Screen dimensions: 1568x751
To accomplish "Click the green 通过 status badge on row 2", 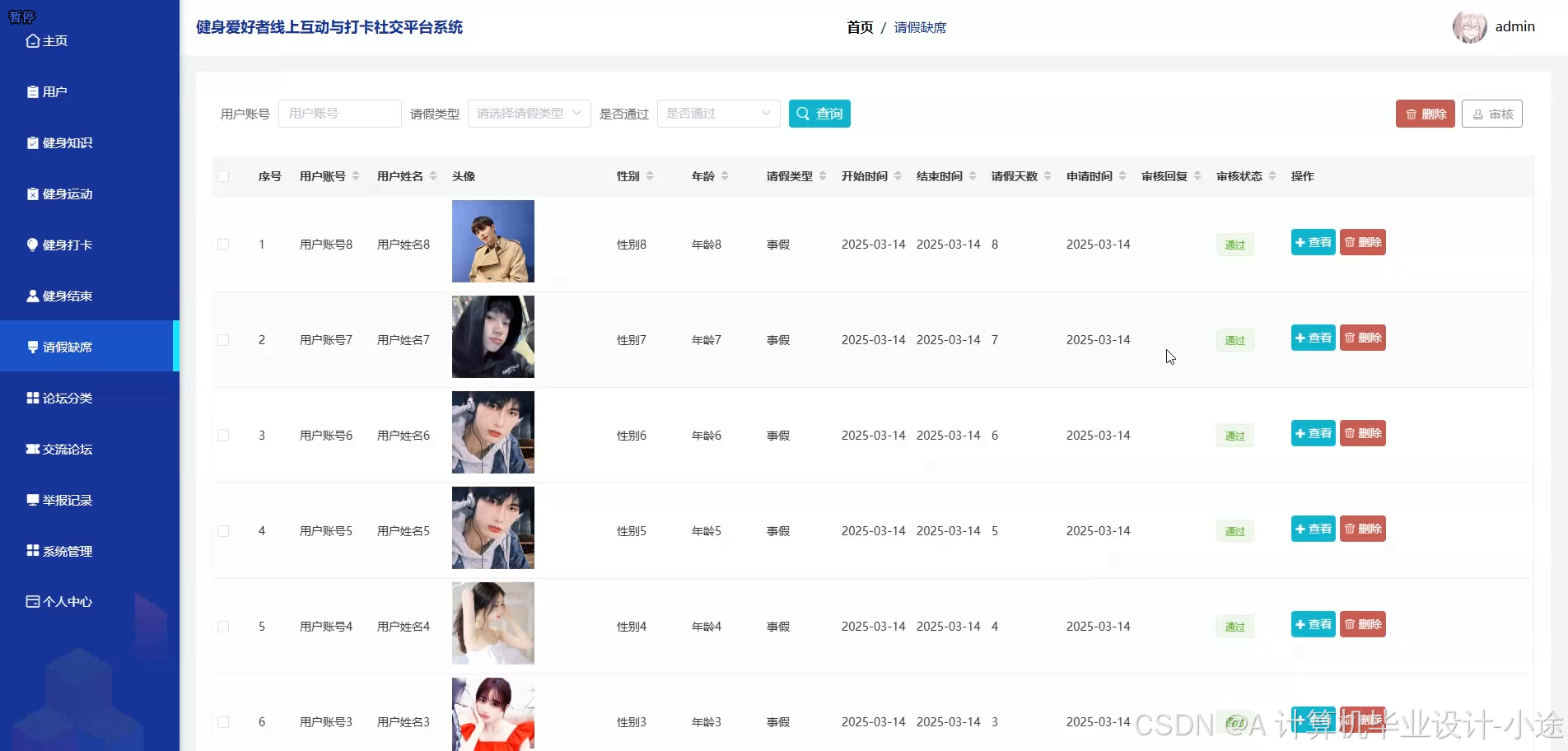I will click(1234, 339).
